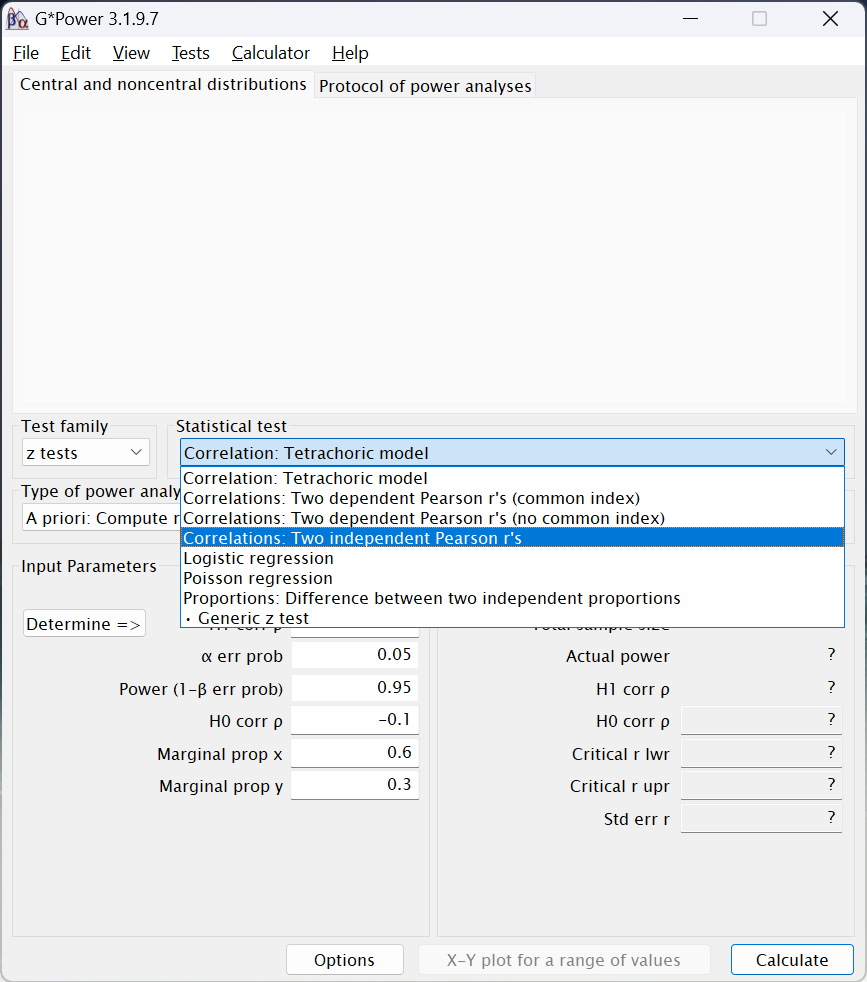Open the Calculator menu

[271, 53]
